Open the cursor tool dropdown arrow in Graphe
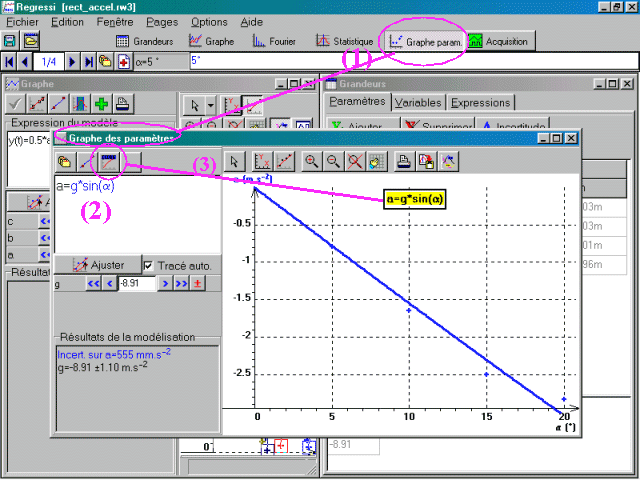 pos(211,103)
